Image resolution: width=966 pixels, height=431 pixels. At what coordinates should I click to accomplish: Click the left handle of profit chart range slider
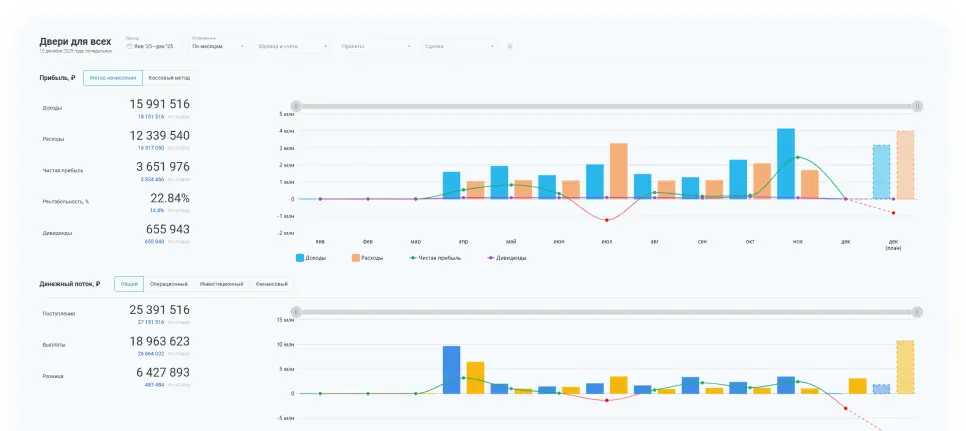(x=295, y=106)
